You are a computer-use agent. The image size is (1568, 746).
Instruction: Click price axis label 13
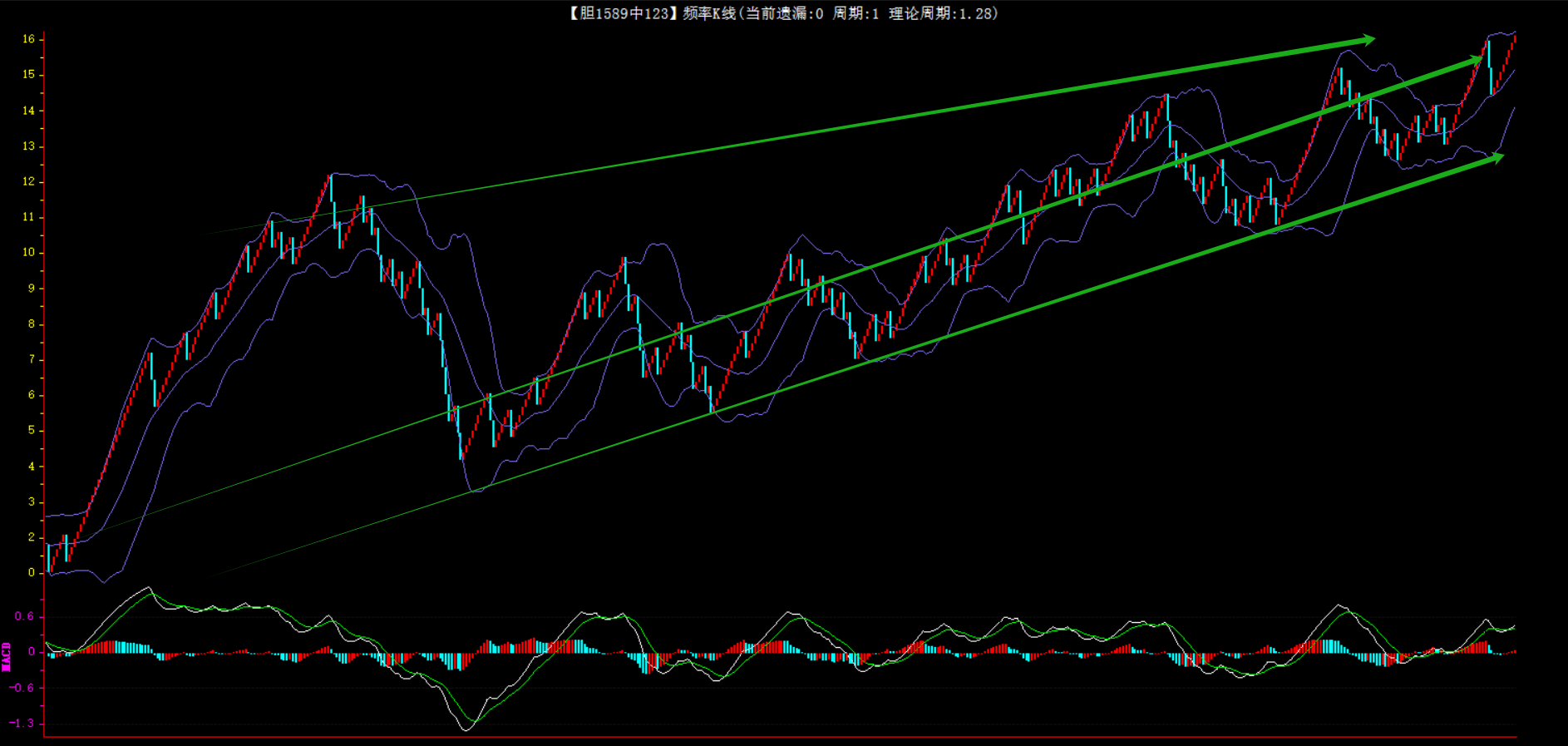(29, 146)
